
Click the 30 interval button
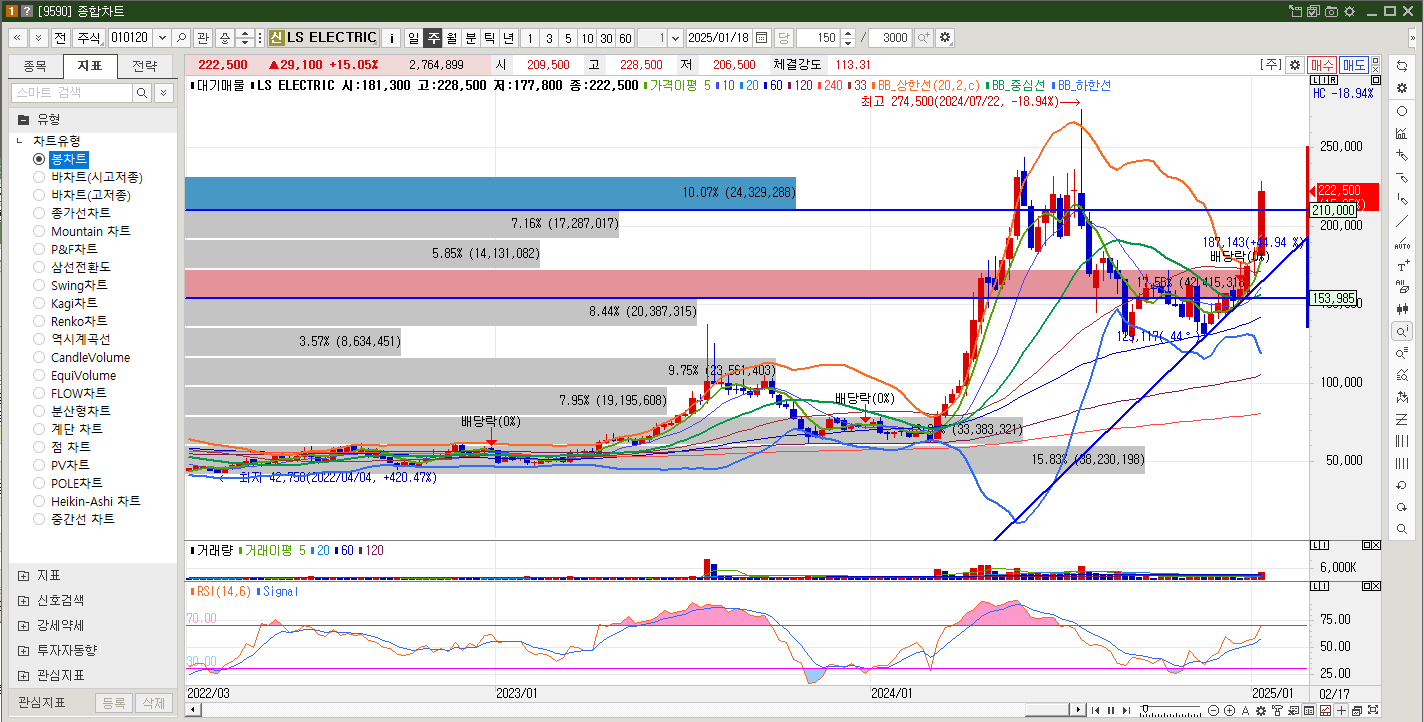(x=606, y=37)
